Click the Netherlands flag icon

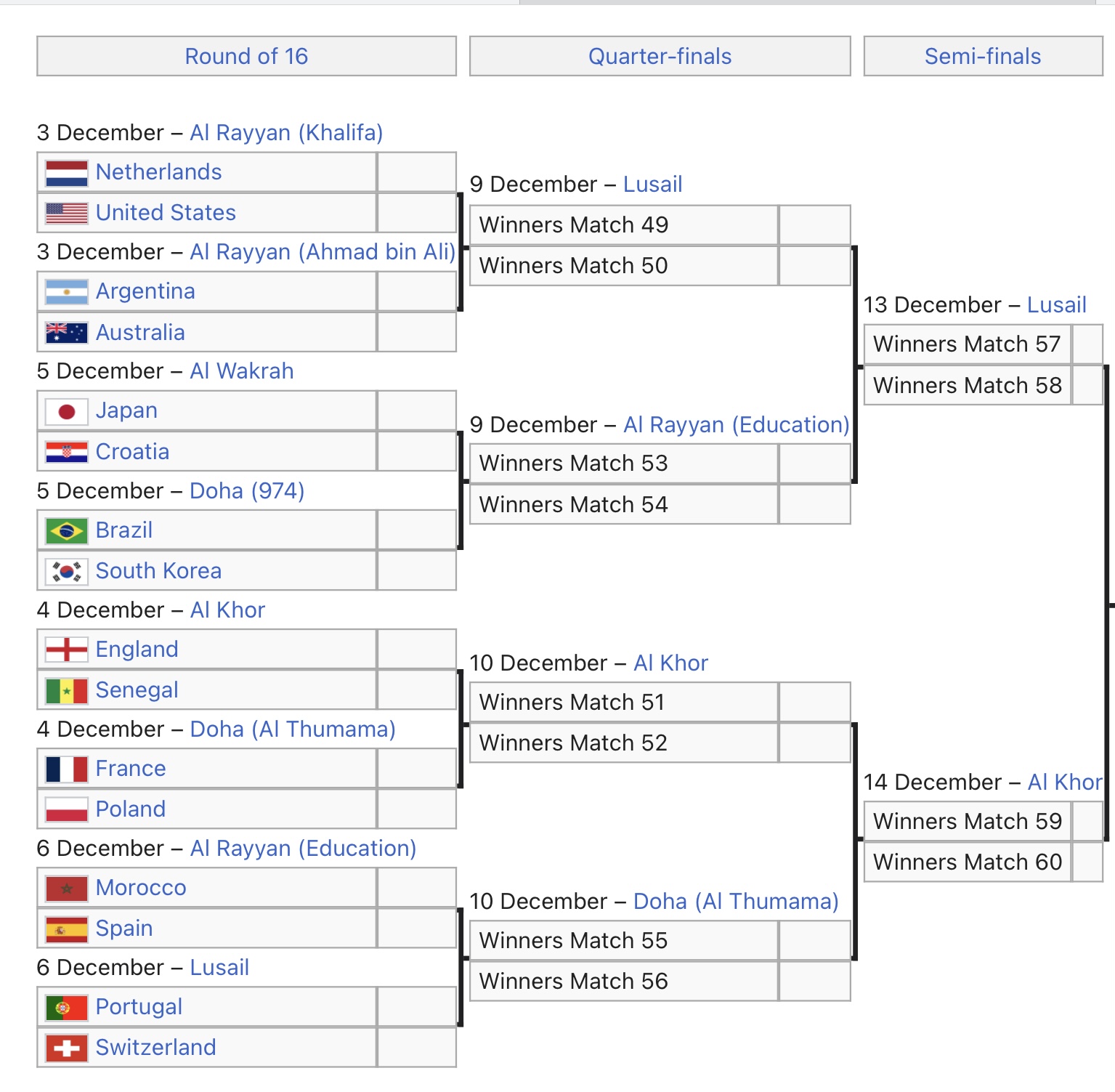point(66,173)
